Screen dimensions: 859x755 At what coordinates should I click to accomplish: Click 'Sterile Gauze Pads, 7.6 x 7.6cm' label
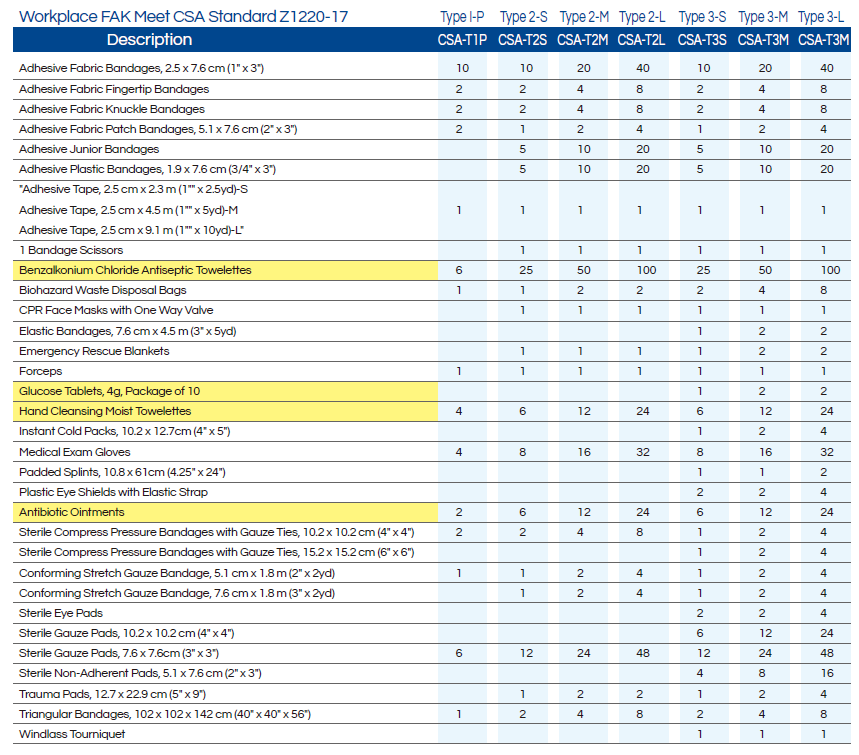point(119,653)
